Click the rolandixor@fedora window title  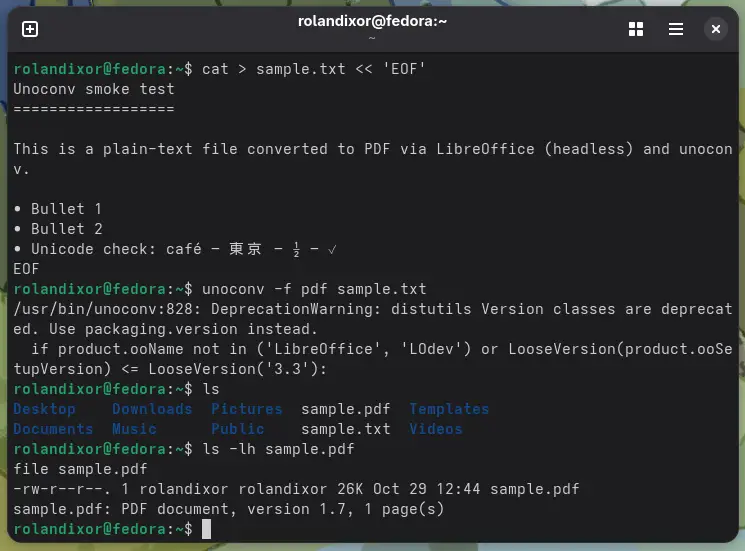372,21
